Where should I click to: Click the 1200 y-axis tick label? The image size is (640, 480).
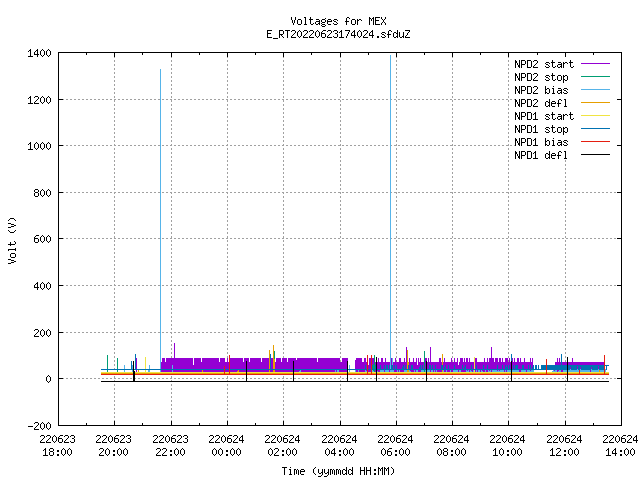click(39, 100)
